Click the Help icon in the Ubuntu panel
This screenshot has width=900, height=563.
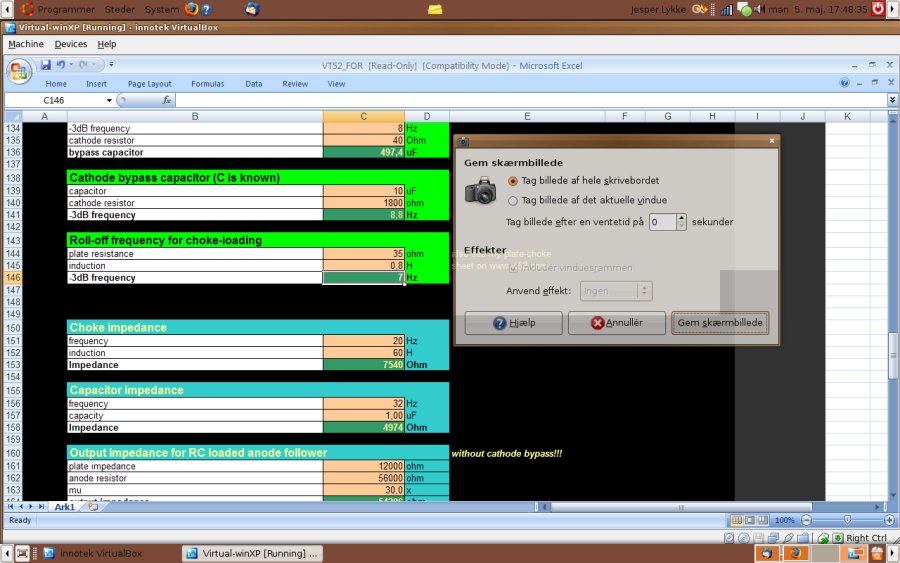(206, 10)
